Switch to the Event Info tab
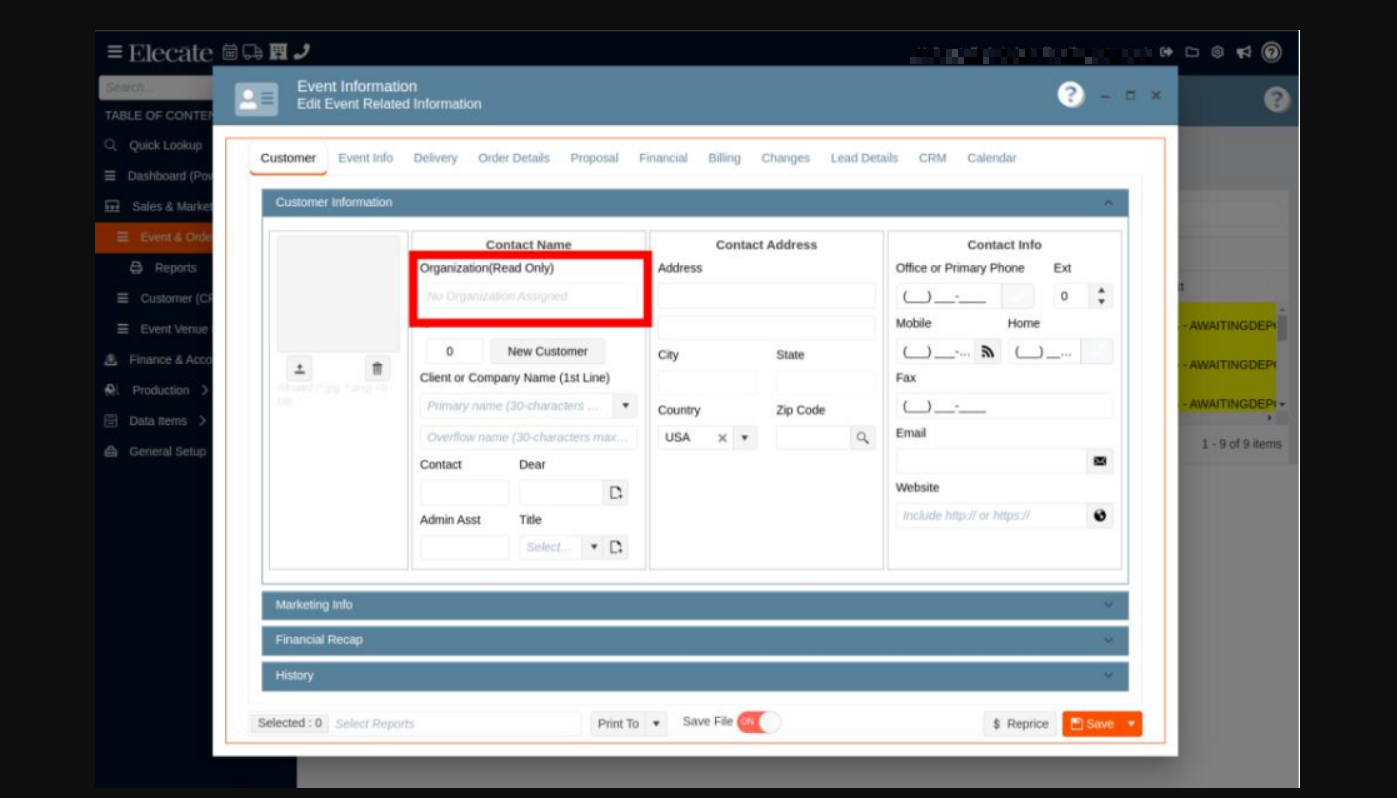The height and width of the screenshot is (798, 1397). click(x=365, y=158)
